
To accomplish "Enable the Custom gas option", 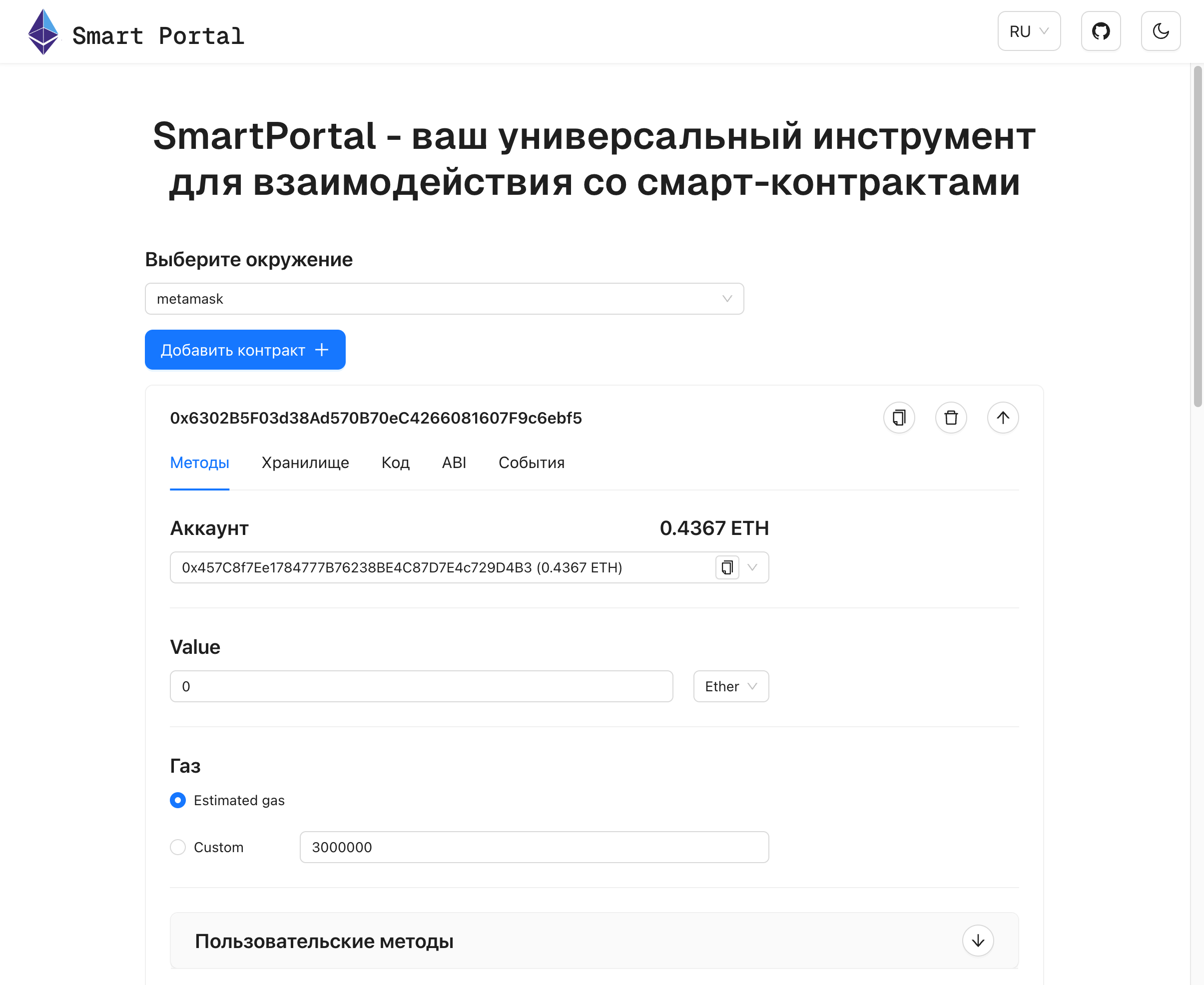I will coord(177,847).
